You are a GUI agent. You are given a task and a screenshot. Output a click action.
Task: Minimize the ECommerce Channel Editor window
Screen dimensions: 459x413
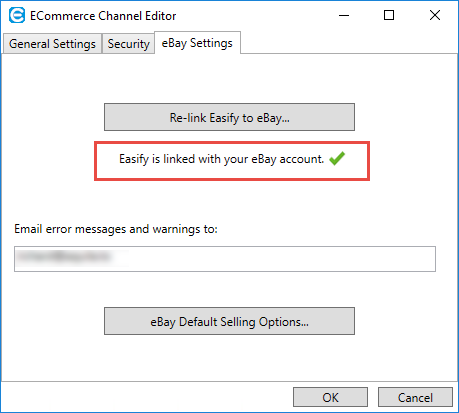point(344,15)
